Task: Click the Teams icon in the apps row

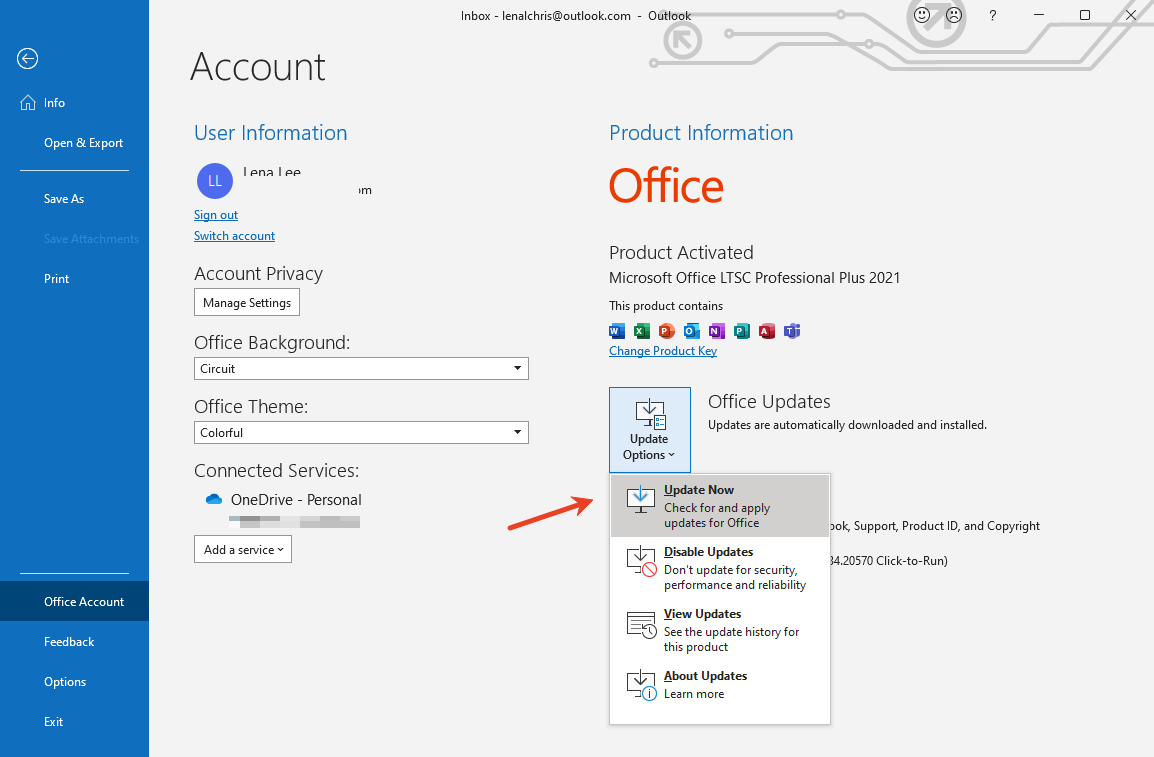Action: (x=791, y=331)
